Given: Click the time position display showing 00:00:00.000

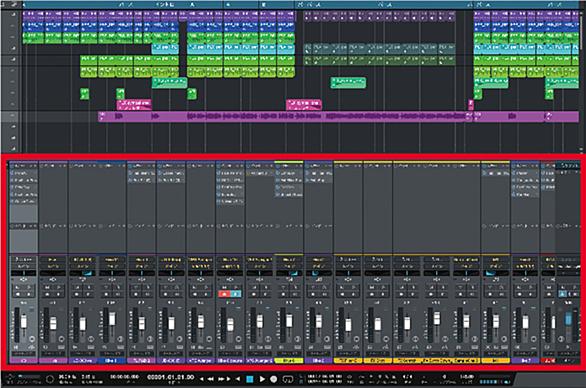Looking at the screenshot, I should point(124,377).
